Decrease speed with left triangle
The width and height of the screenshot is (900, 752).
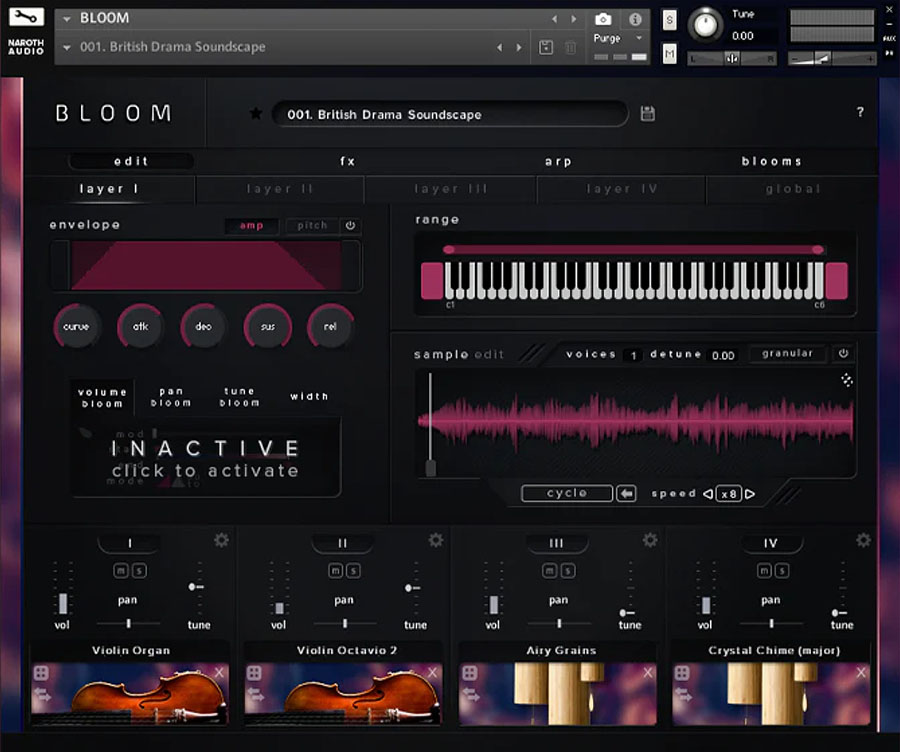708,494
